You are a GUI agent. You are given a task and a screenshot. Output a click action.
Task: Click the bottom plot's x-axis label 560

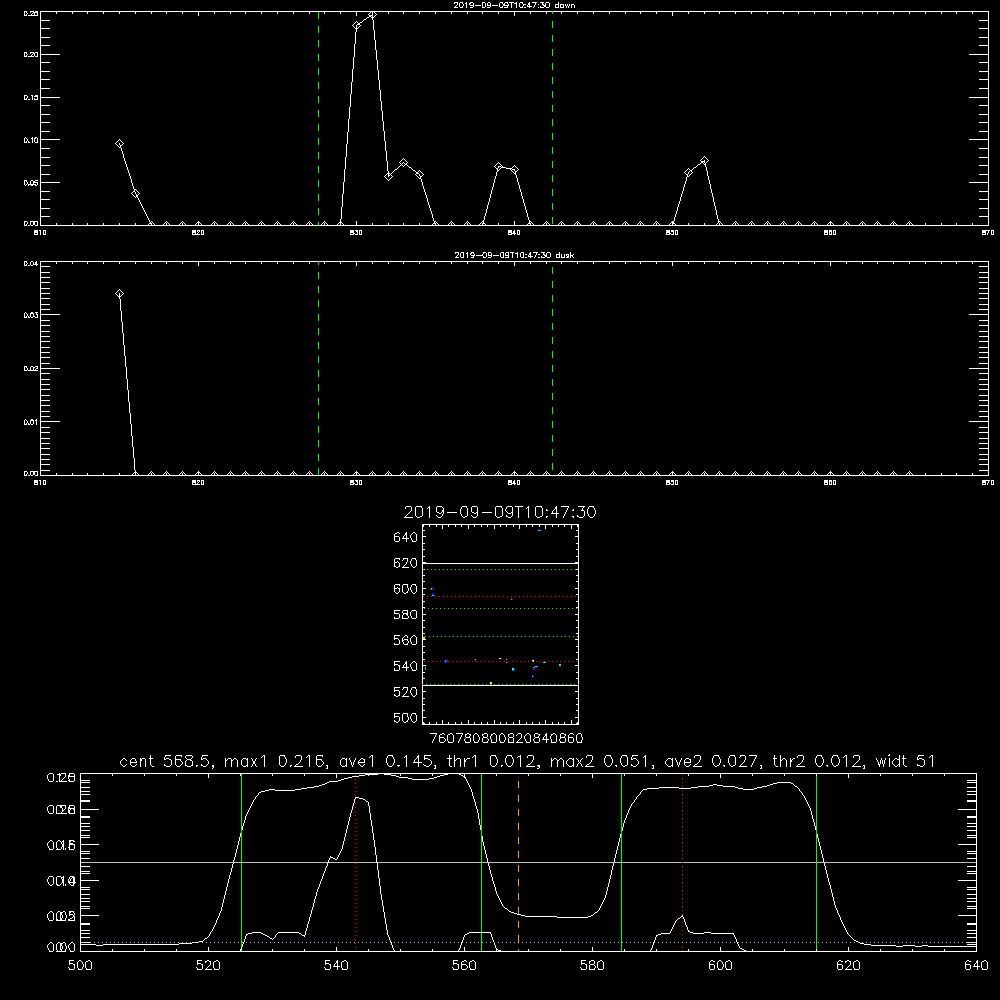point(464,966)
